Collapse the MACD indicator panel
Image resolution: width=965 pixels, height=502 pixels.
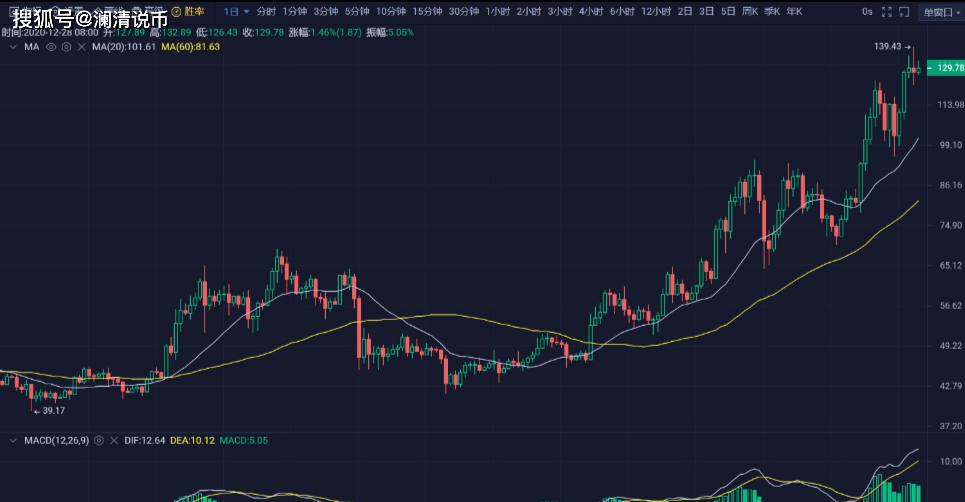point(12,441)
